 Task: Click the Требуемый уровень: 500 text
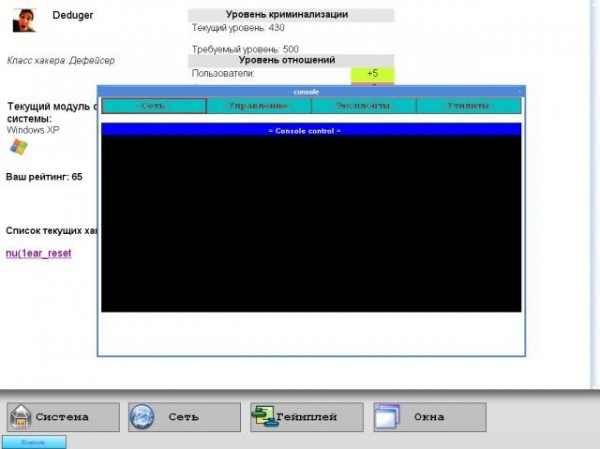coord(245,49)
